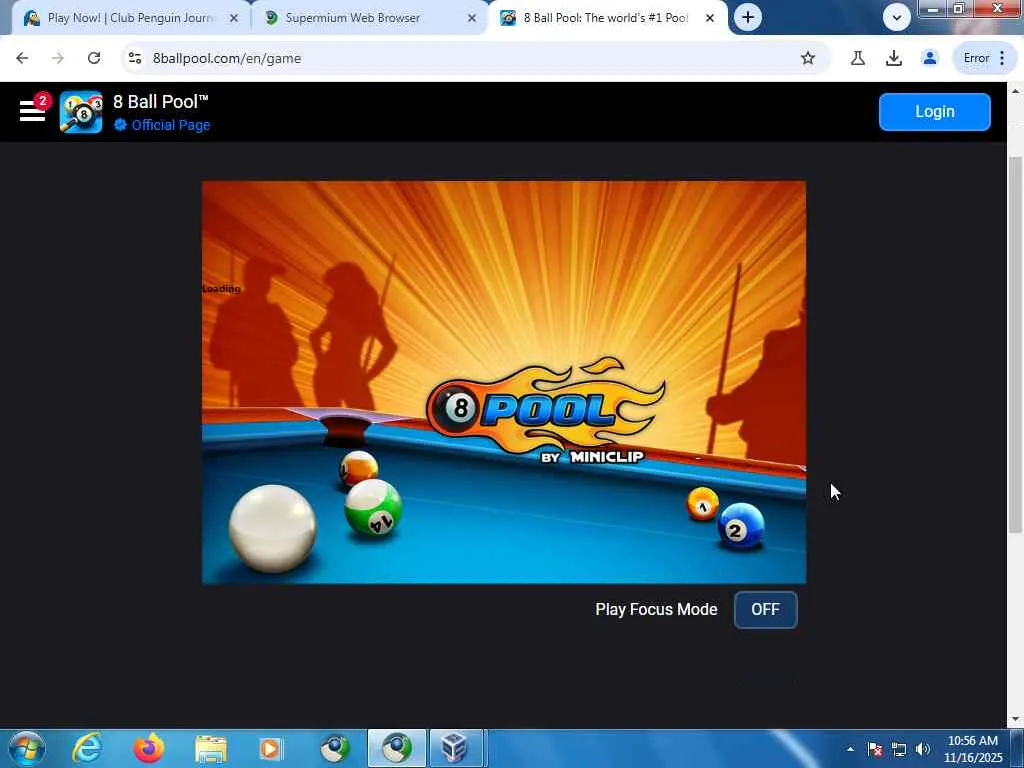Expand the tab search dropdown arrow
The width and height of the screenshot is (1024, 768).
pos(897,18)
